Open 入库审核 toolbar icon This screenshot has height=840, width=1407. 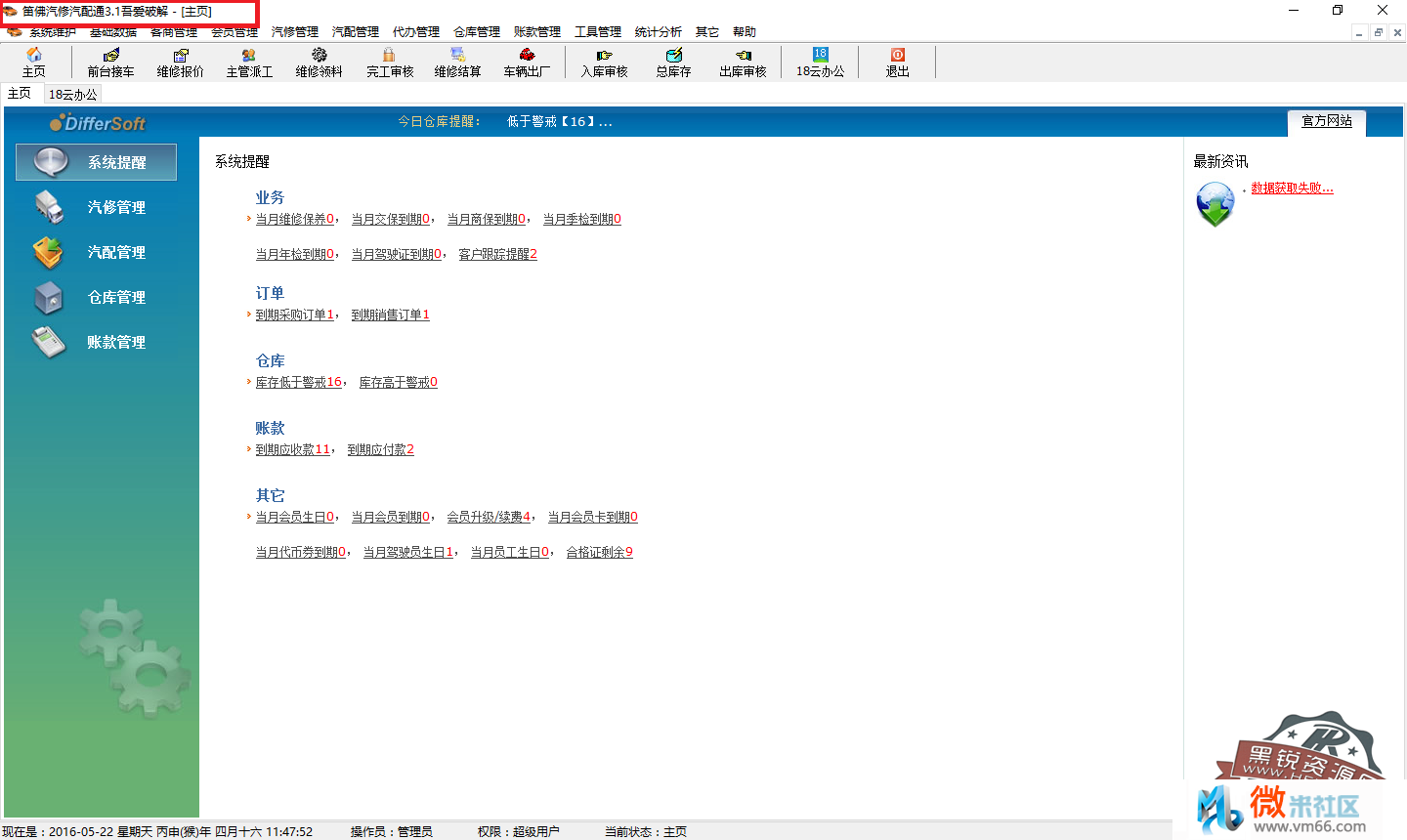pyautogui.click(x=604, y=63)
